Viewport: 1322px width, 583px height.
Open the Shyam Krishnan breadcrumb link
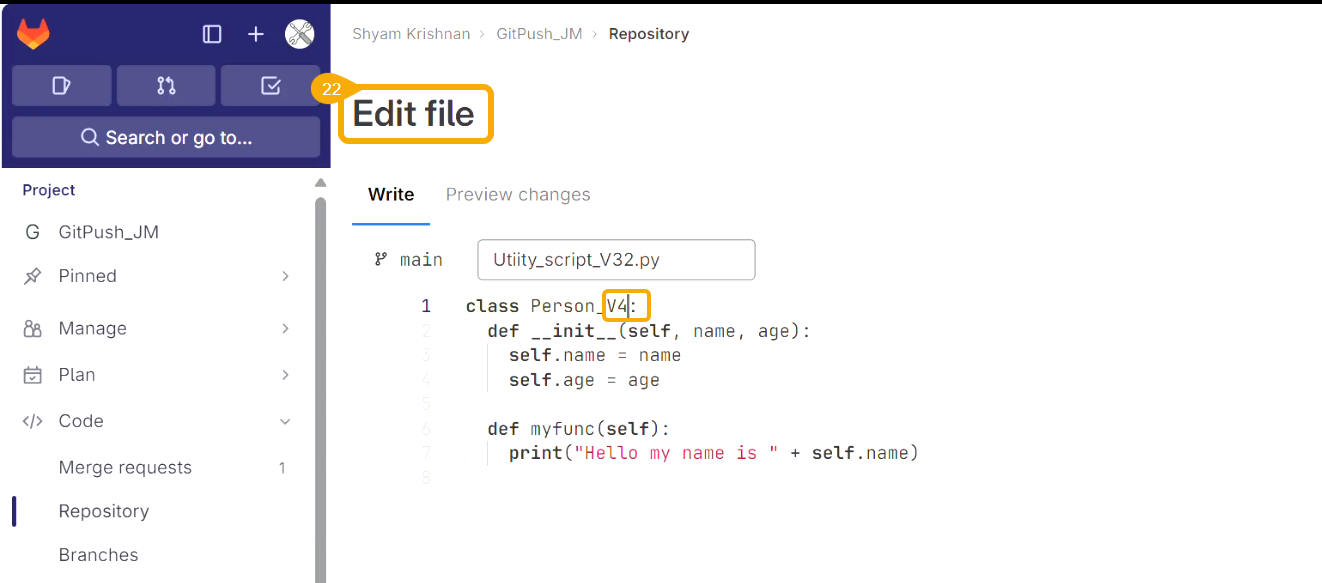point(411,34)
